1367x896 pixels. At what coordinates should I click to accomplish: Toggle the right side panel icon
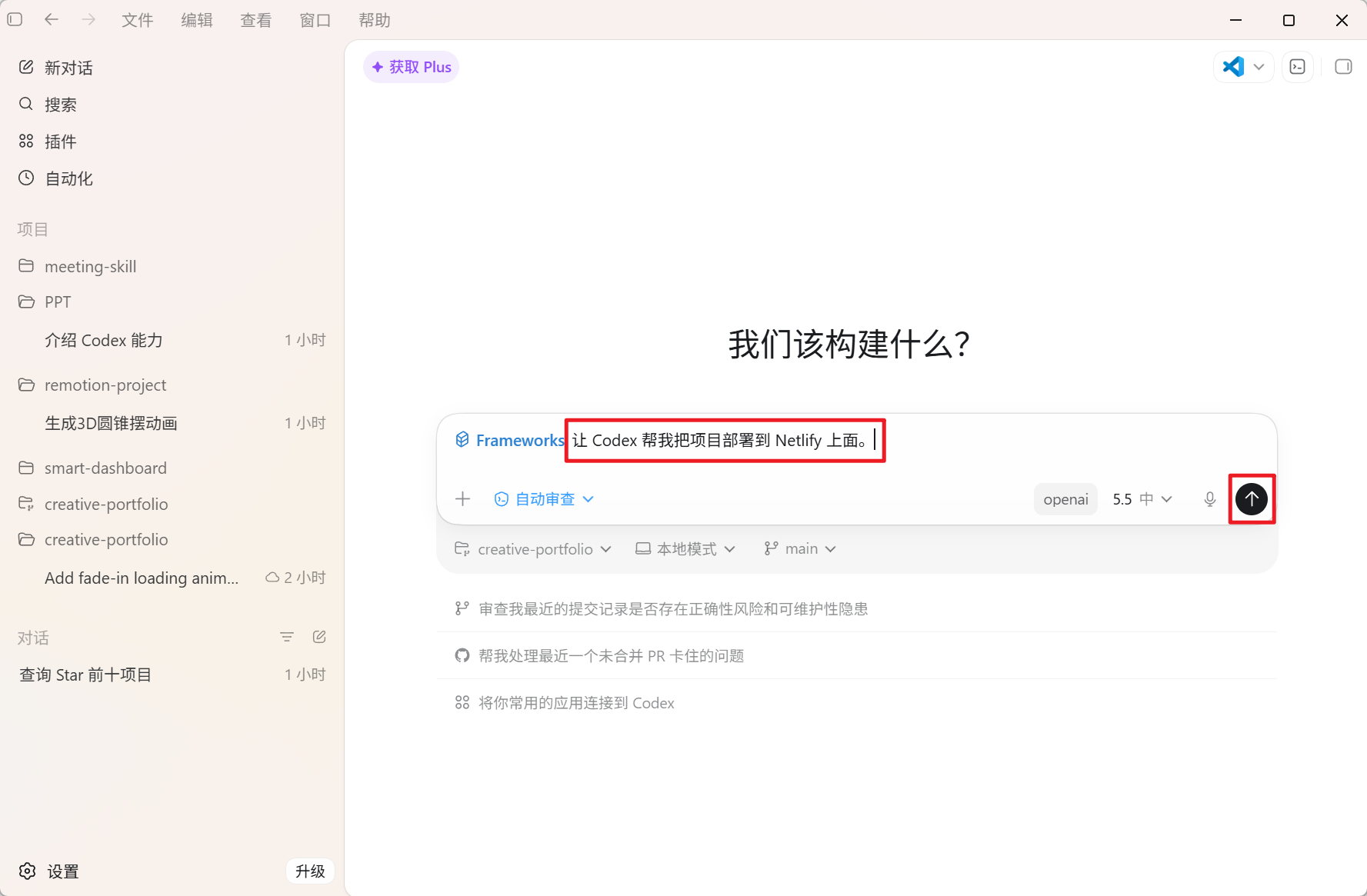point(1343,67)
